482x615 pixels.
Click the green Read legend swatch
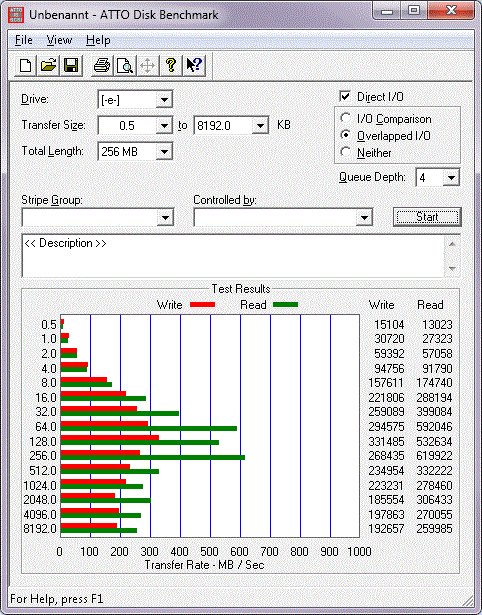pyautogui.click(x=286, y=304)
